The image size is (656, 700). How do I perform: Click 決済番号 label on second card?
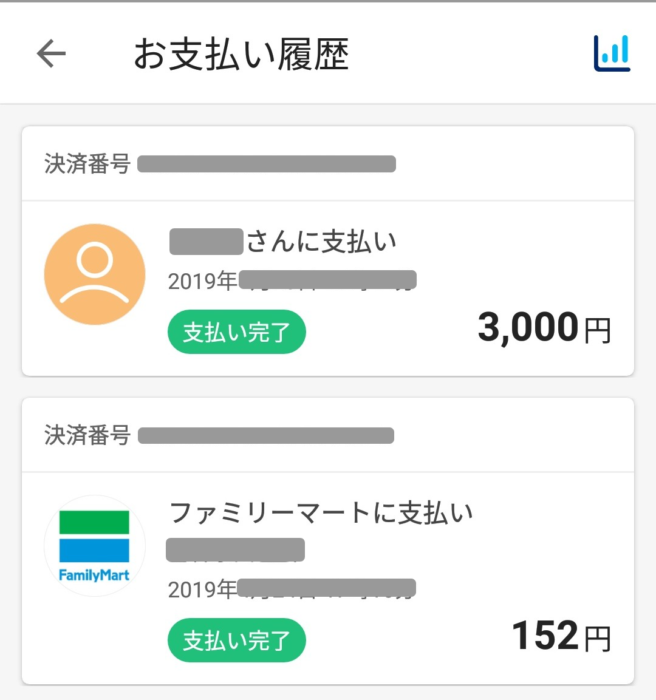point(87,435)
